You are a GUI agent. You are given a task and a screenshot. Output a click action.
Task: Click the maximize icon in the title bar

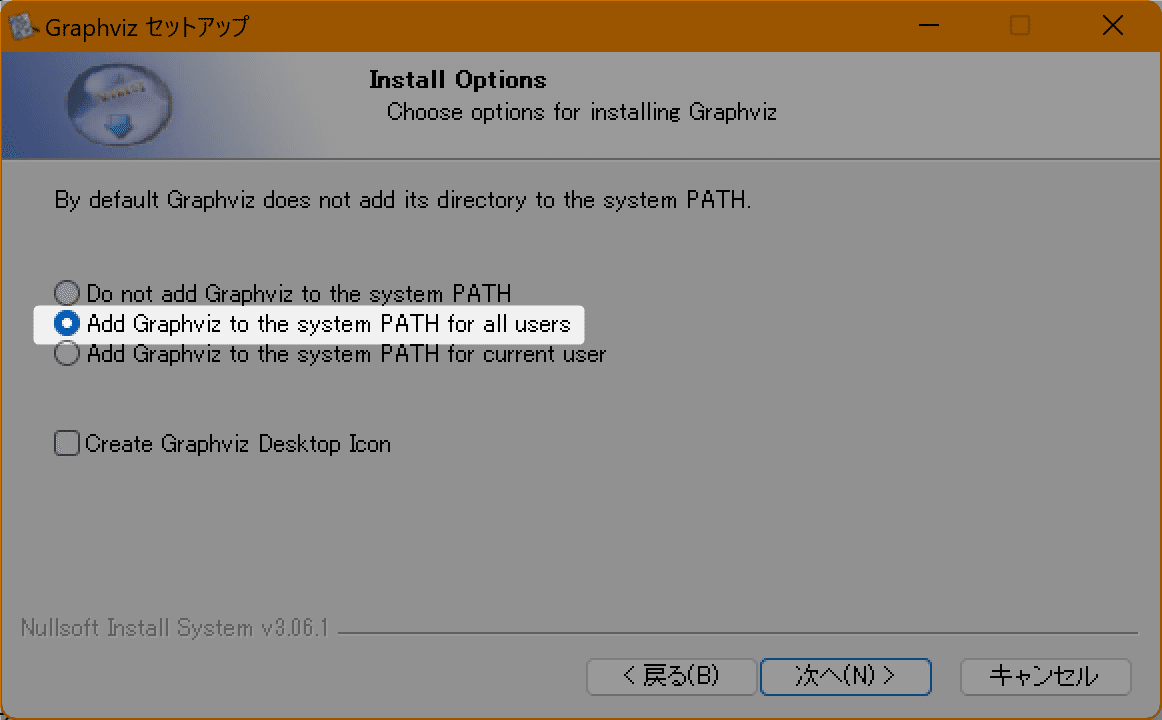tap(1020, 26)
